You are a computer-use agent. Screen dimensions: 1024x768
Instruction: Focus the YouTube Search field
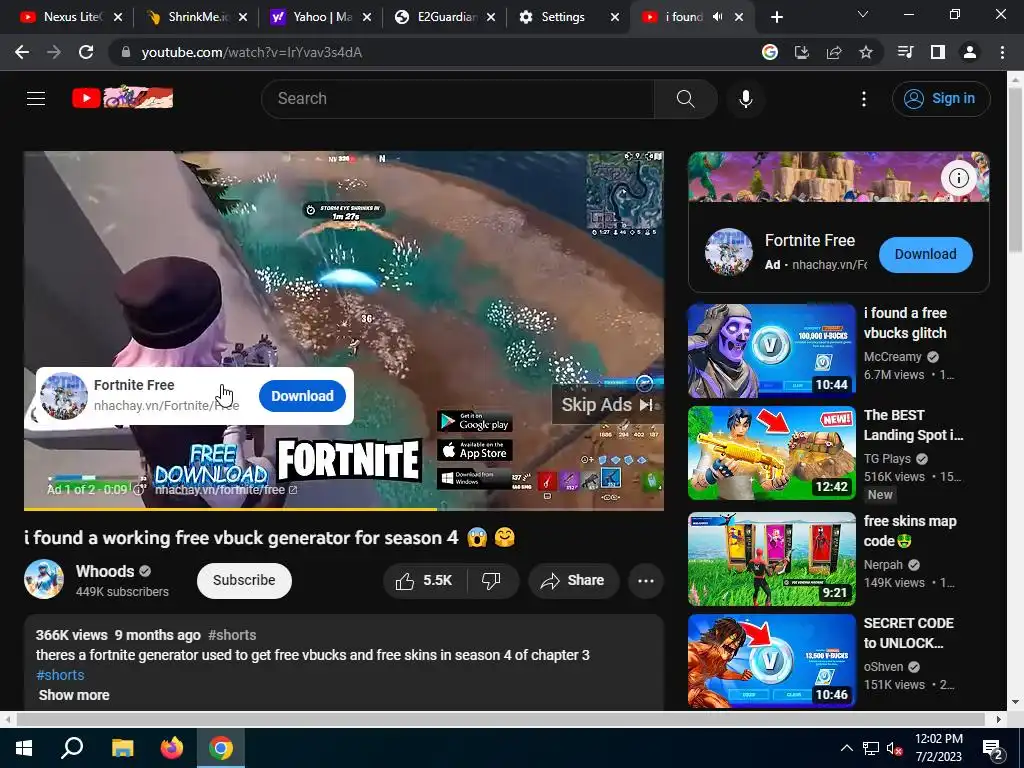[458, 99]
